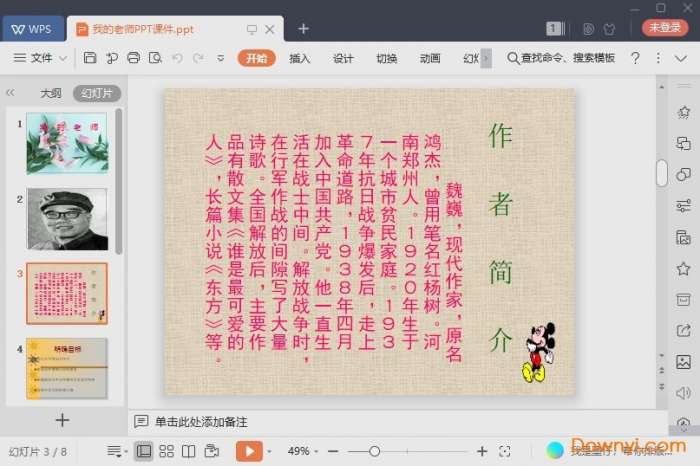Close the 我的老师PPT课件.ppt tab

(x=270, y=29)
